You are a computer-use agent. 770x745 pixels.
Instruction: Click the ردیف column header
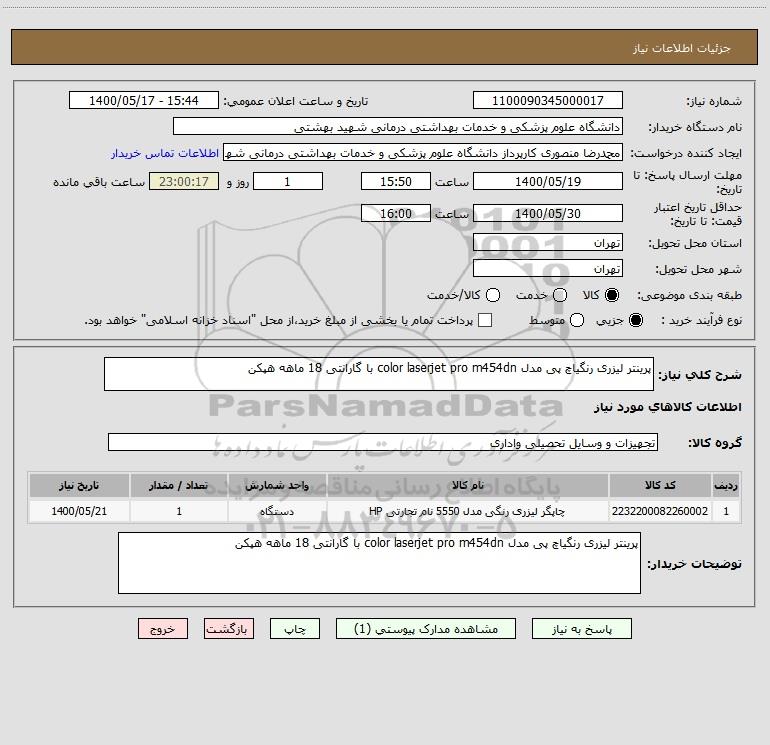[726, 485]
